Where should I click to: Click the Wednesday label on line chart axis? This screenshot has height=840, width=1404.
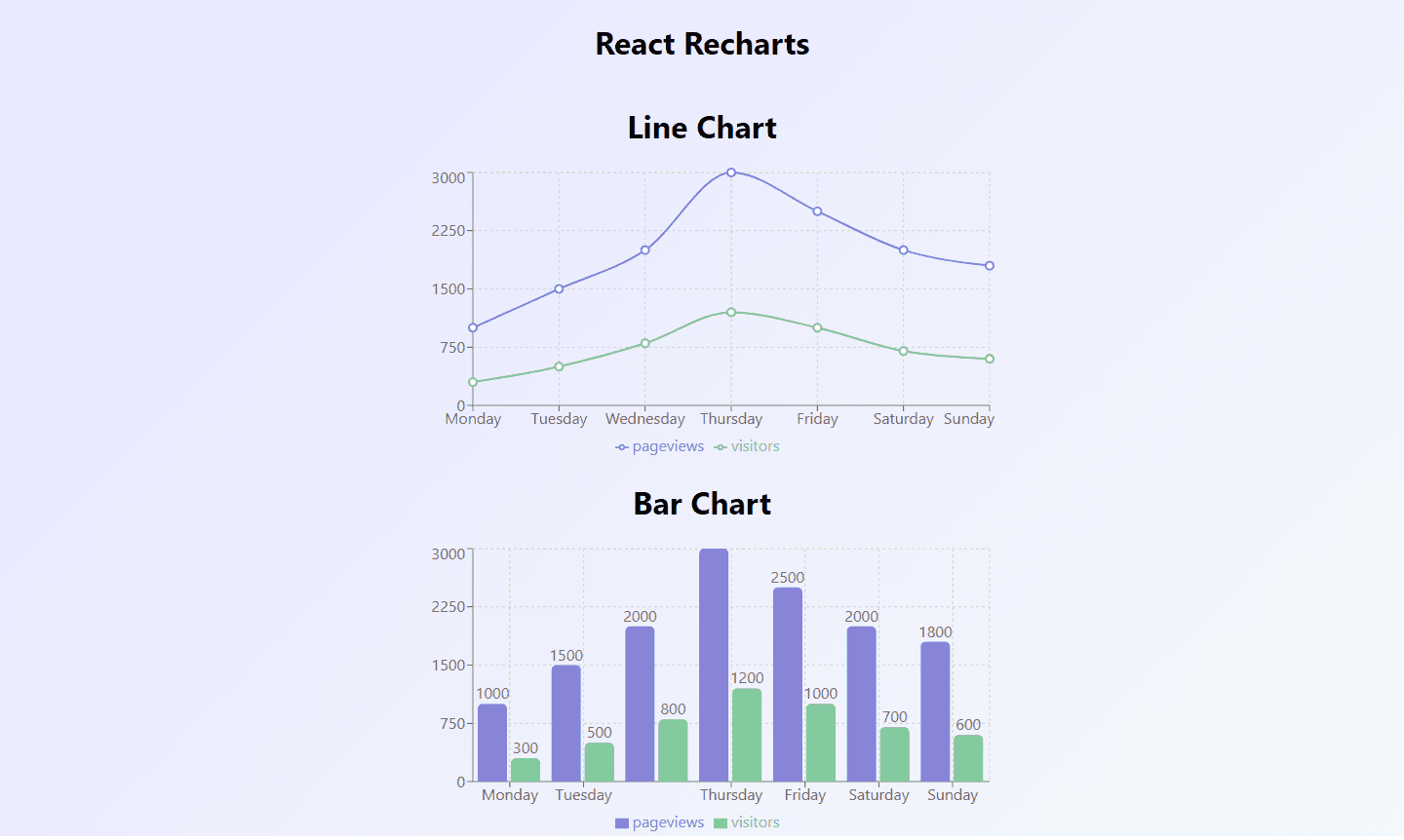(645, 420)
